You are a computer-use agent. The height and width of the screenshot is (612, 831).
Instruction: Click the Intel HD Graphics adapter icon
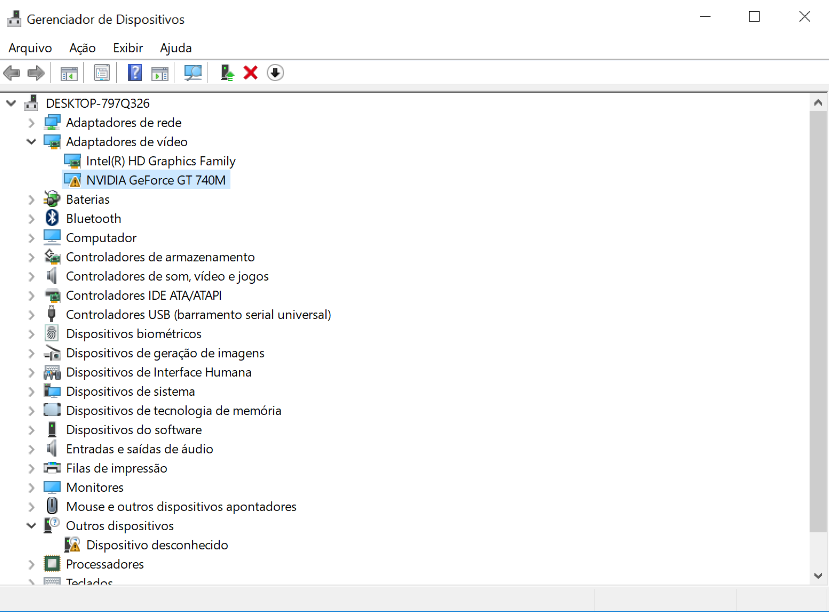72,161
